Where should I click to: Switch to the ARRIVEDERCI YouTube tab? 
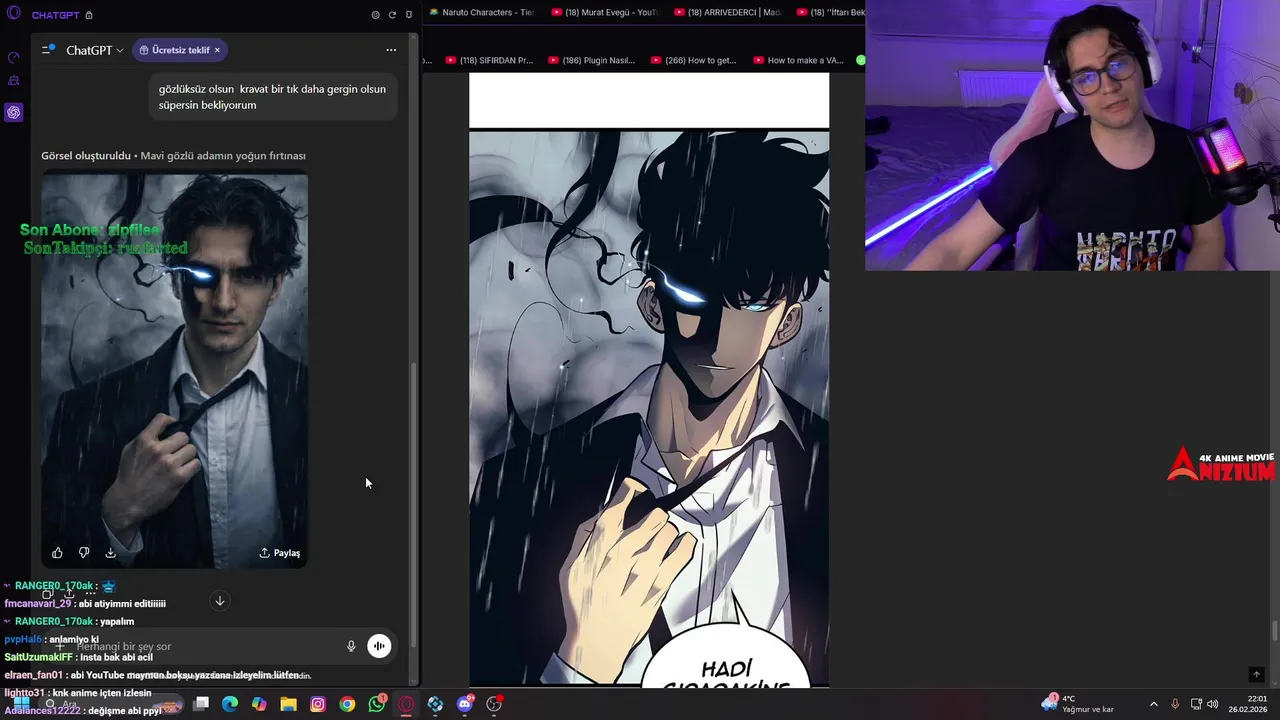pos(728,12)
